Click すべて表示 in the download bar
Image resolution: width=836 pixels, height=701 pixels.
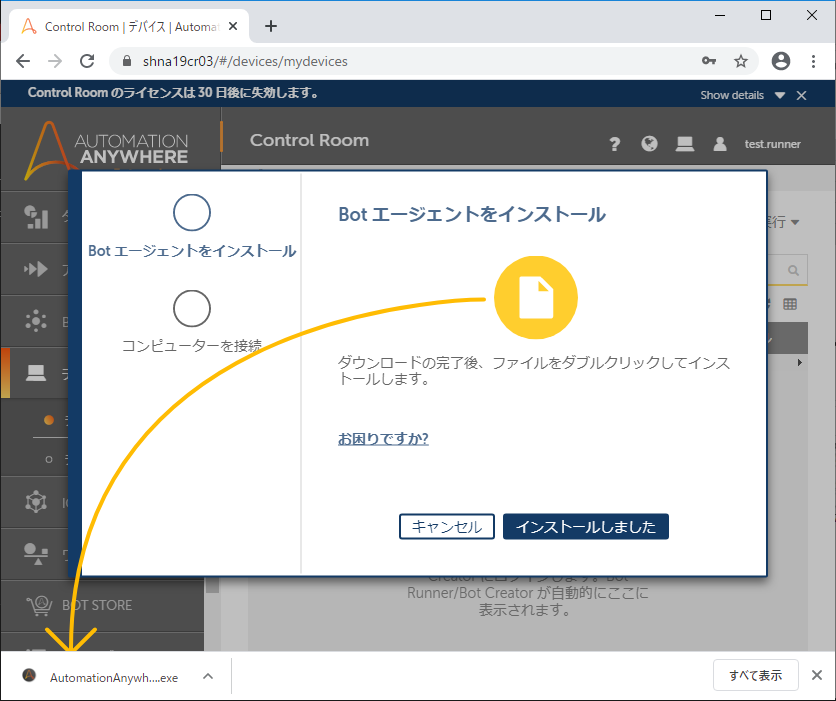(755, 675)
